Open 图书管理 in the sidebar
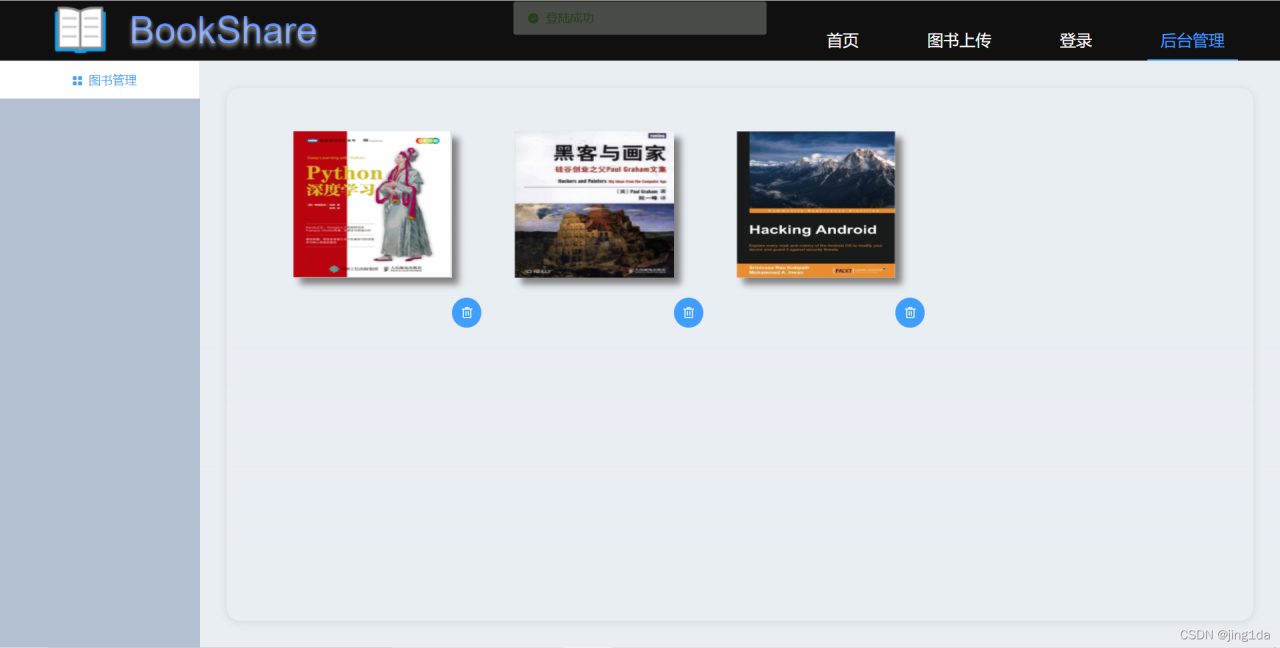The height and width of the screenshot is (648, 1280). pyautogui.click(x=100, y=80)
